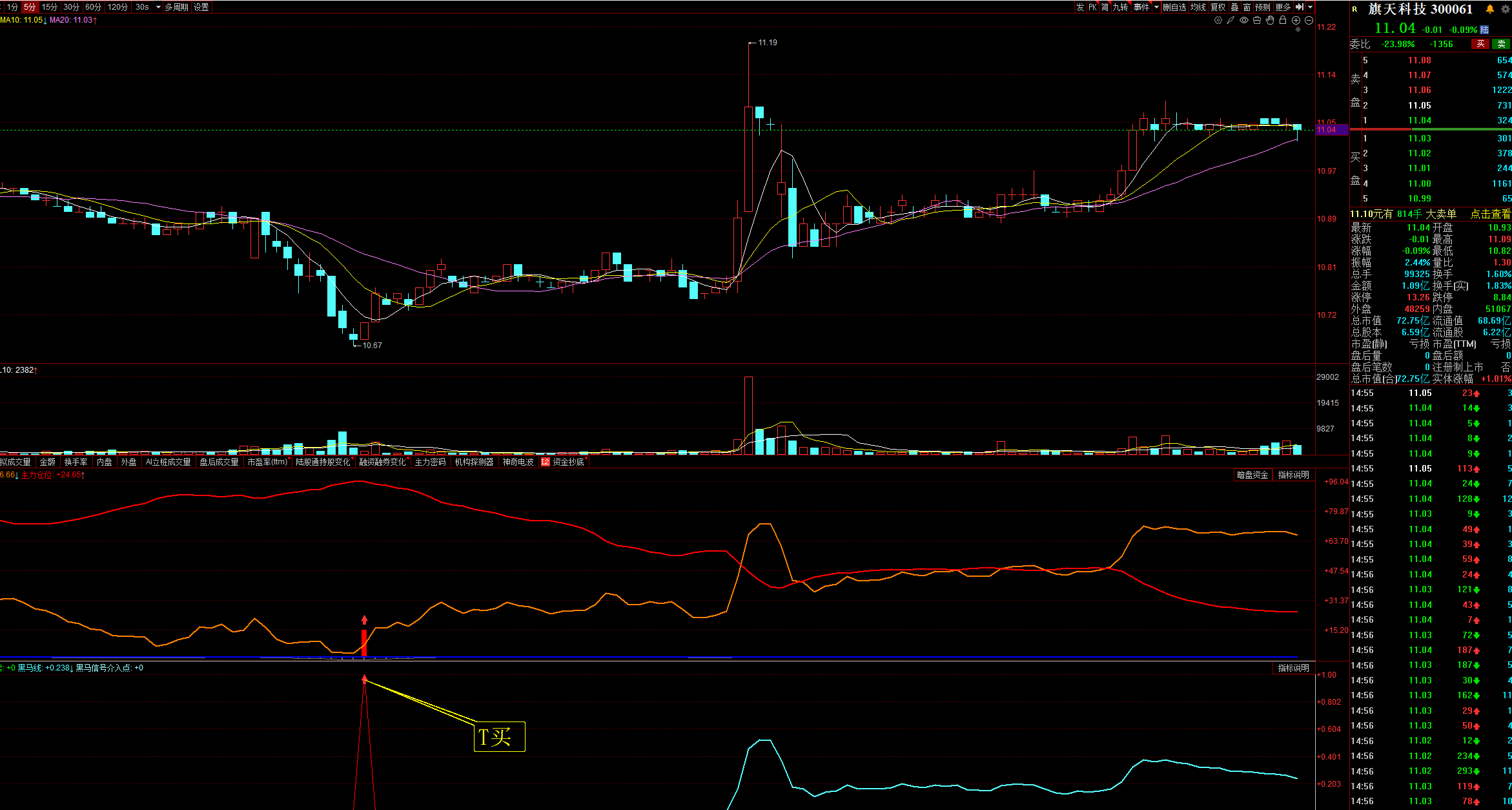This screenshot has width=1512, height=810.
Task: Zoom in with the plus circle icon
Action: pyautogui.click(x=1296, y=20)
